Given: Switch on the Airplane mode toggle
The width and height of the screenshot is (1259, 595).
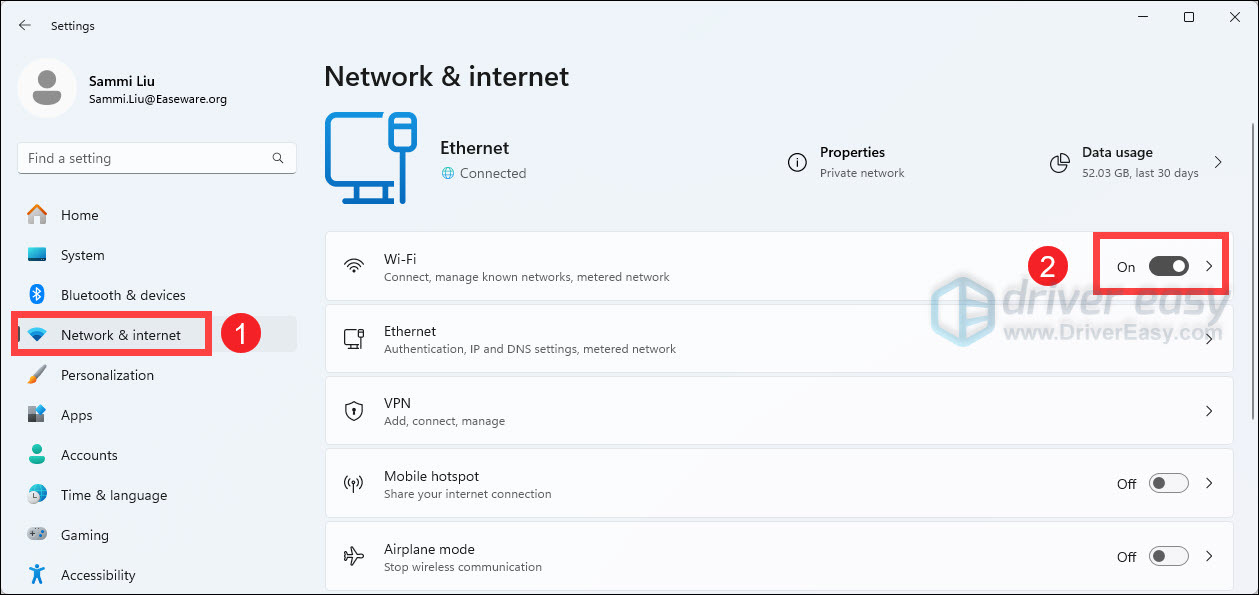Looking at the screenshot, I should (x=1168, y=557).
